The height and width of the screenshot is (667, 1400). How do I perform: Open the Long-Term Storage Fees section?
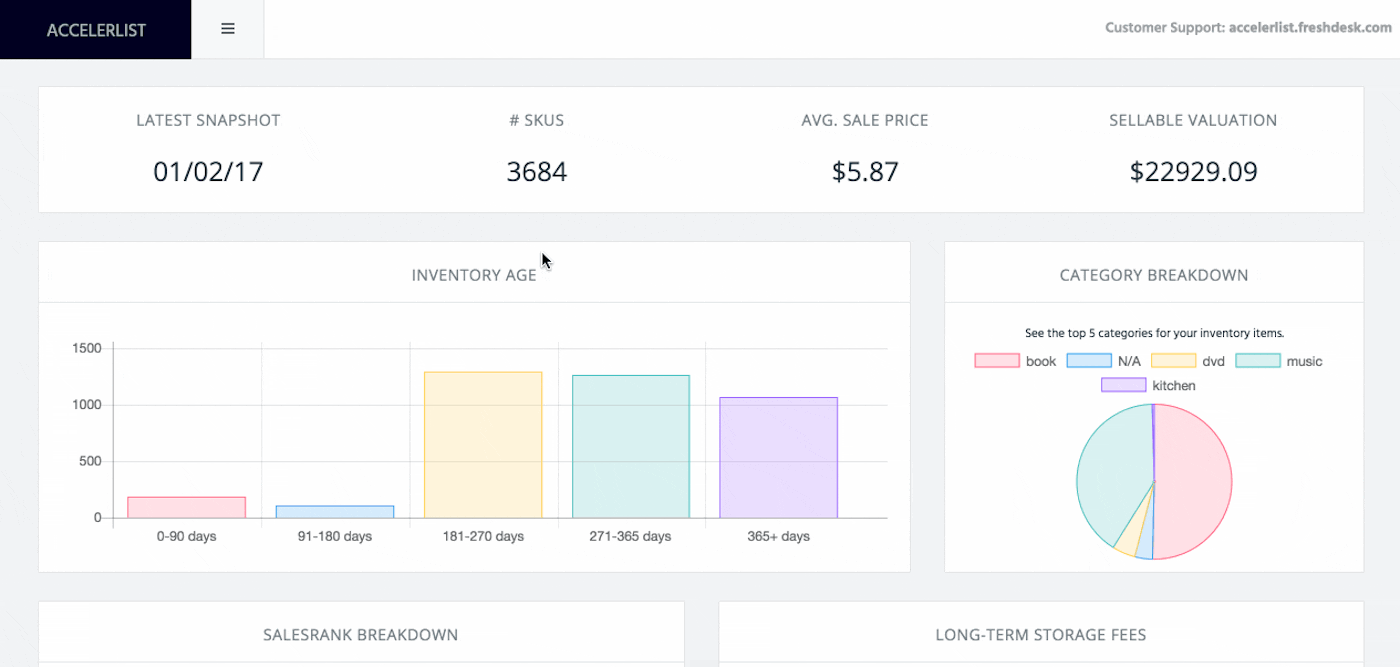1040,634
